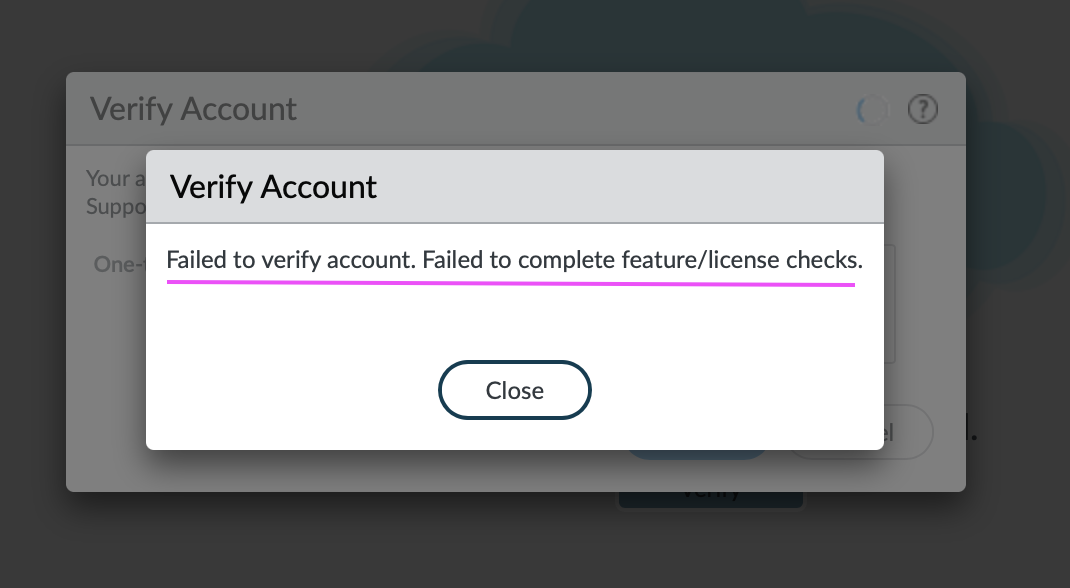Click the Supported text in the background dialog
Image resolution: width=1070 pixels, height=588 pixels.
[x=112, y=206]
